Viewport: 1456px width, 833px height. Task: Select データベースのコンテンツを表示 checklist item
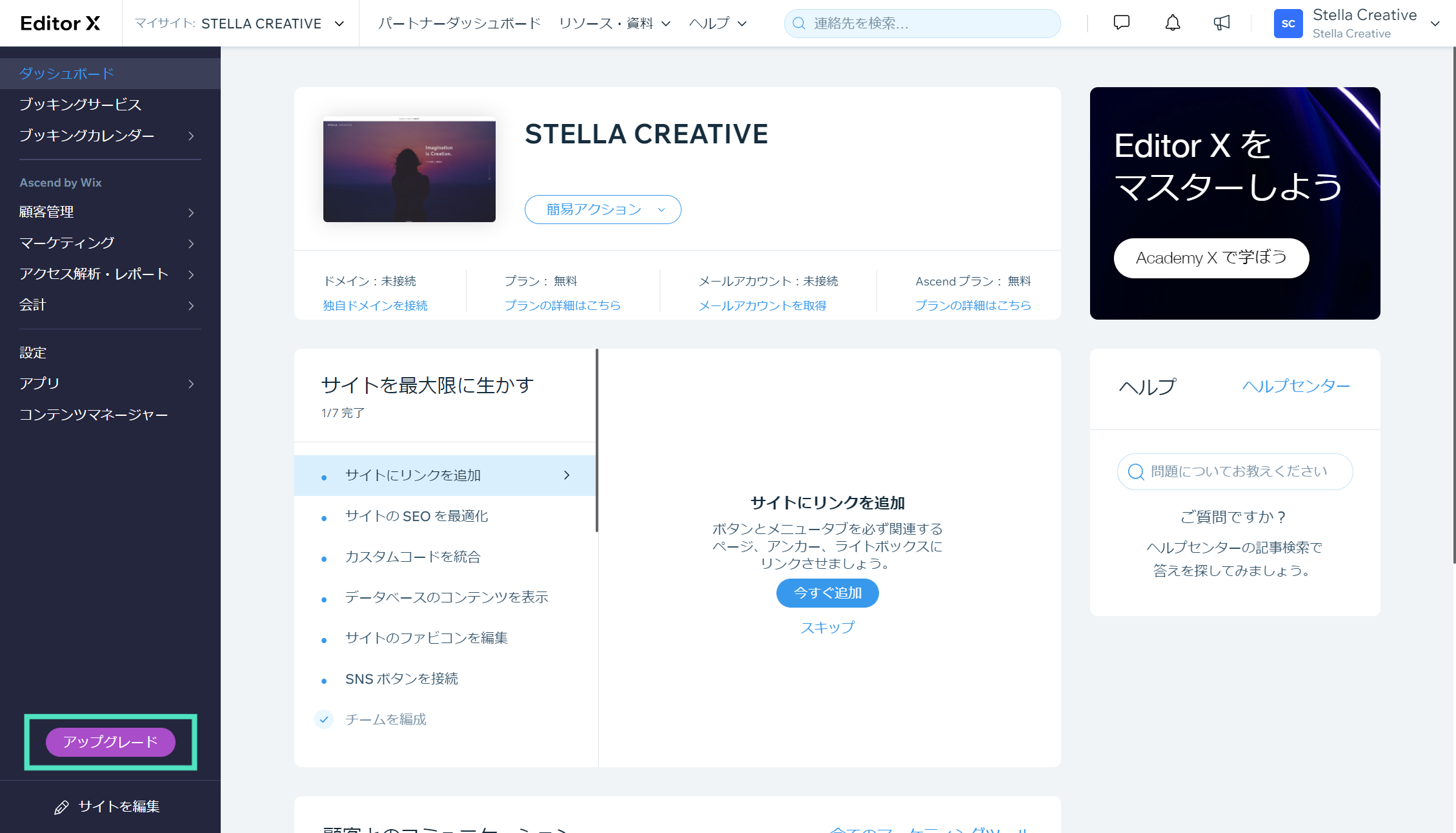(x=445, y=597)
